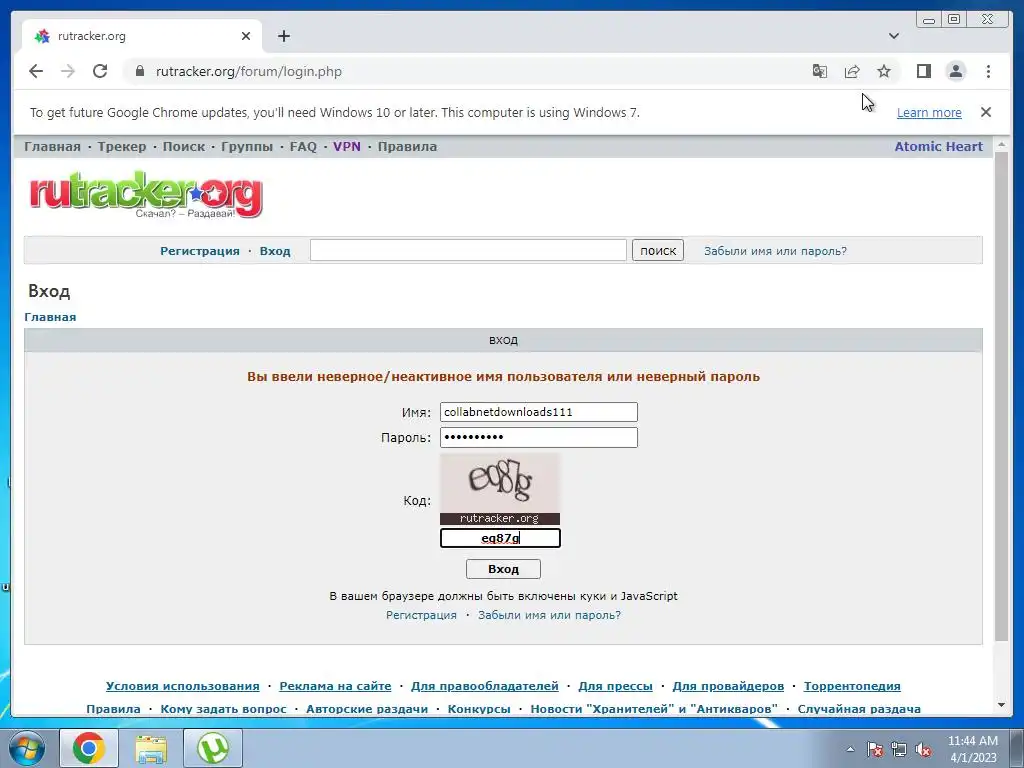Open Реклама на сайте footer link

pos(335,686)
